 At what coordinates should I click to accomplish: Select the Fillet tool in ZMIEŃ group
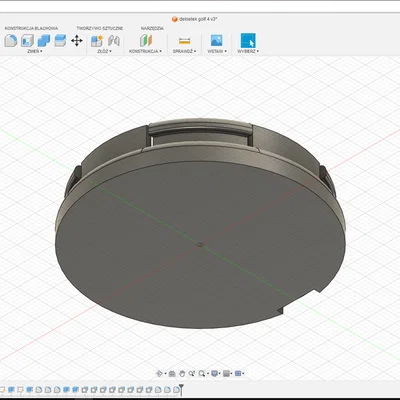[x=11, y=41]
